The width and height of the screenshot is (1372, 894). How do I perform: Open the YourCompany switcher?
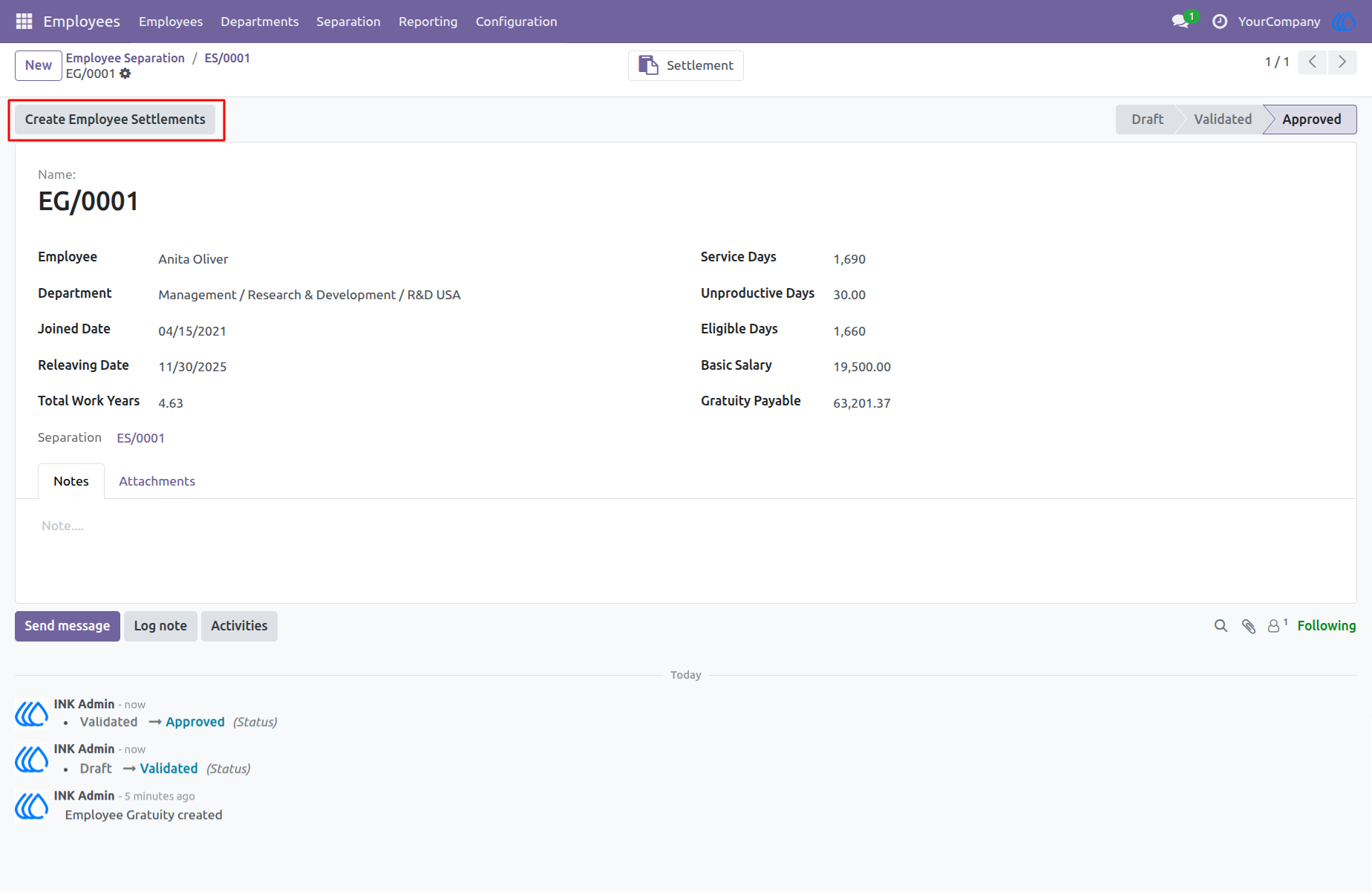pos(1279,22)
